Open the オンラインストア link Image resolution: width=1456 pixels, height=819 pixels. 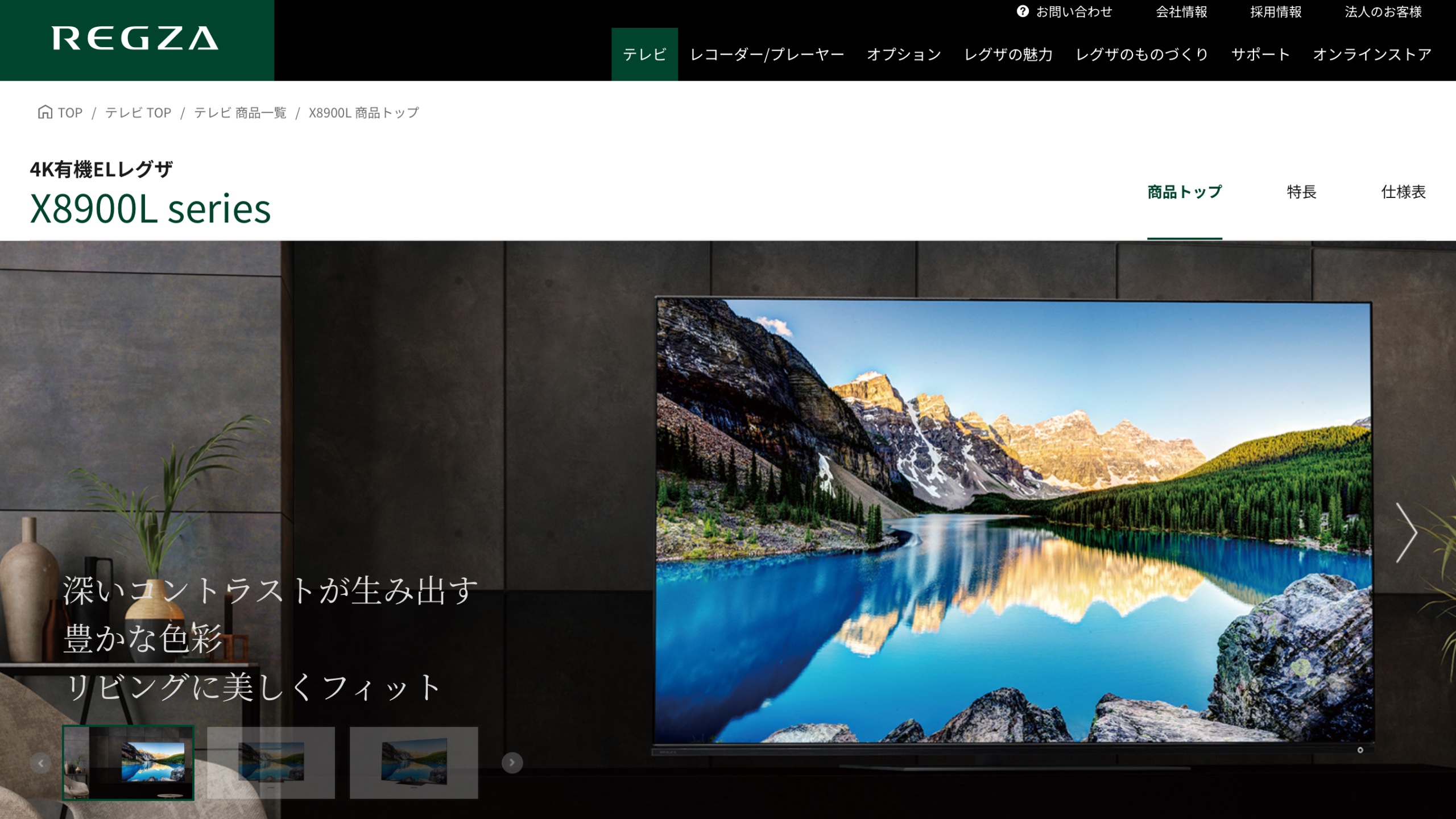[x=1372, y=55]
